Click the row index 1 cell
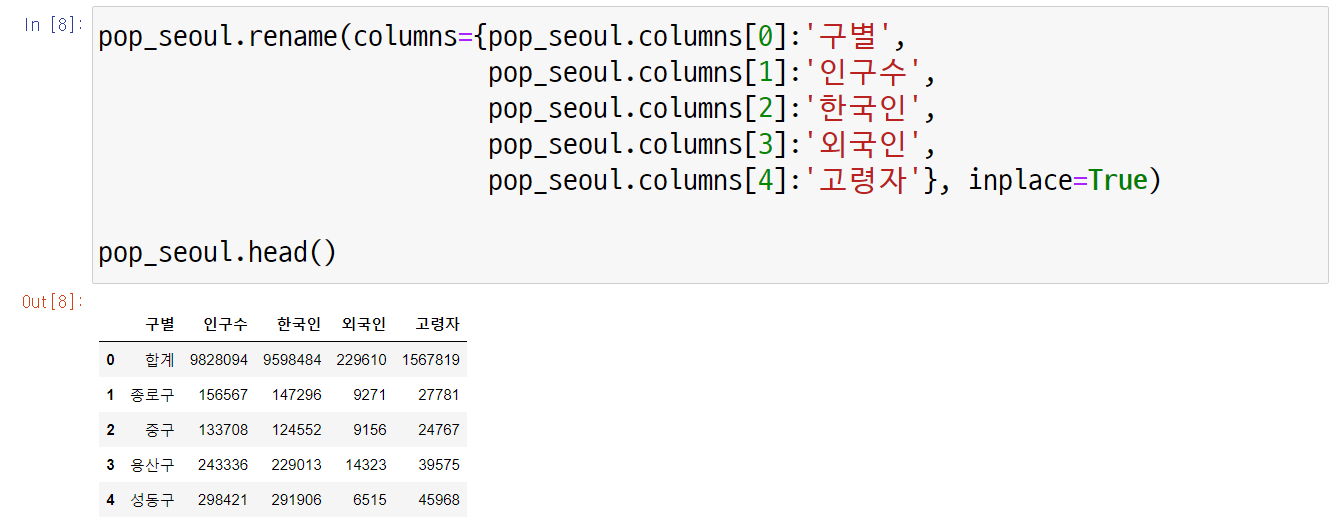Screen dimensions: 1340x523 [x=110, y=395]
